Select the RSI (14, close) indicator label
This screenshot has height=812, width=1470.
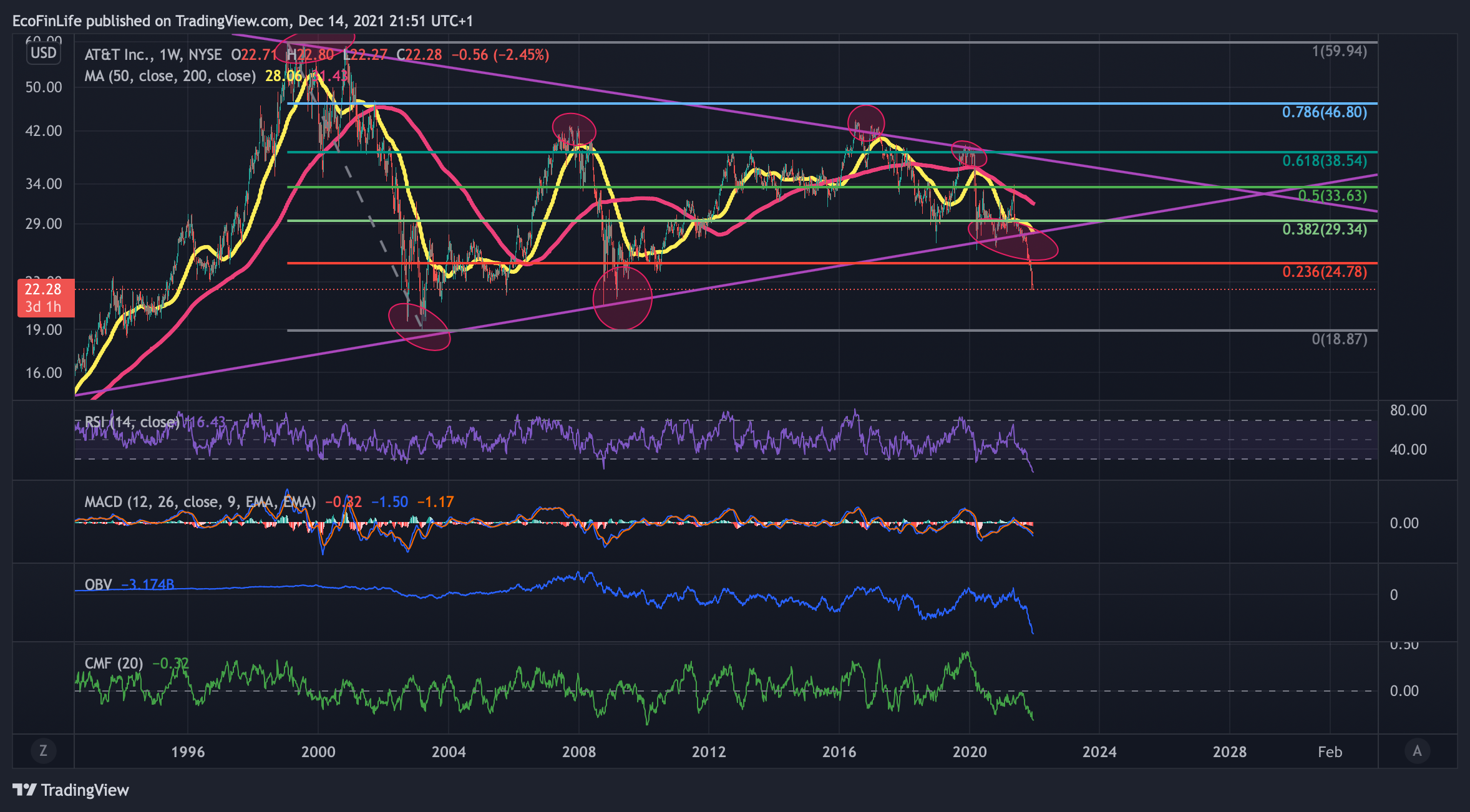click(132, 422)
